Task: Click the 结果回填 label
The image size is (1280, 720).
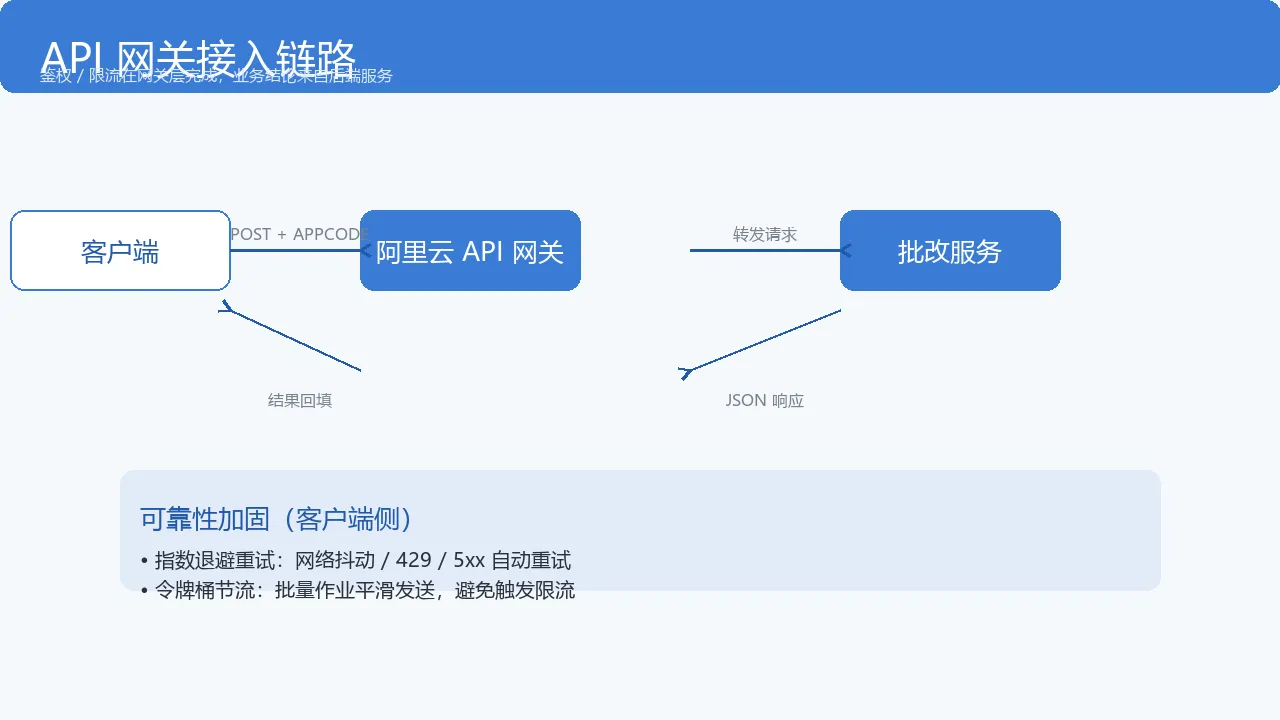Action: point(300,400)
